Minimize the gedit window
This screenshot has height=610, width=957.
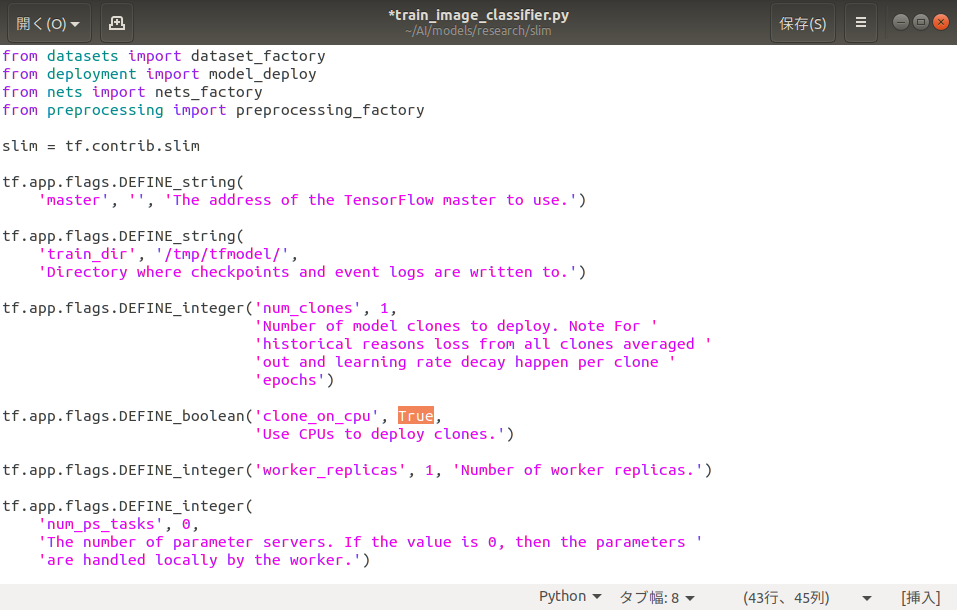click(900, 22)
